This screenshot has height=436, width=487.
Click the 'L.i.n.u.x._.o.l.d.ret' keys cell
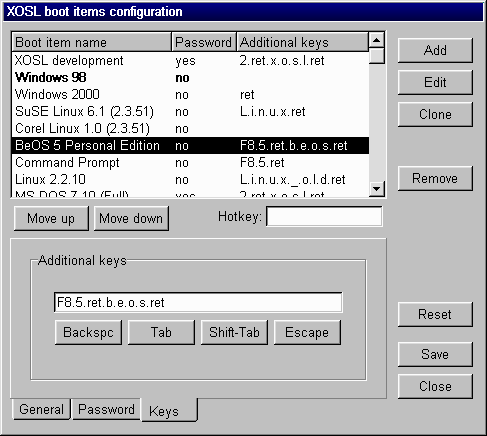click(x=293, y=180)
